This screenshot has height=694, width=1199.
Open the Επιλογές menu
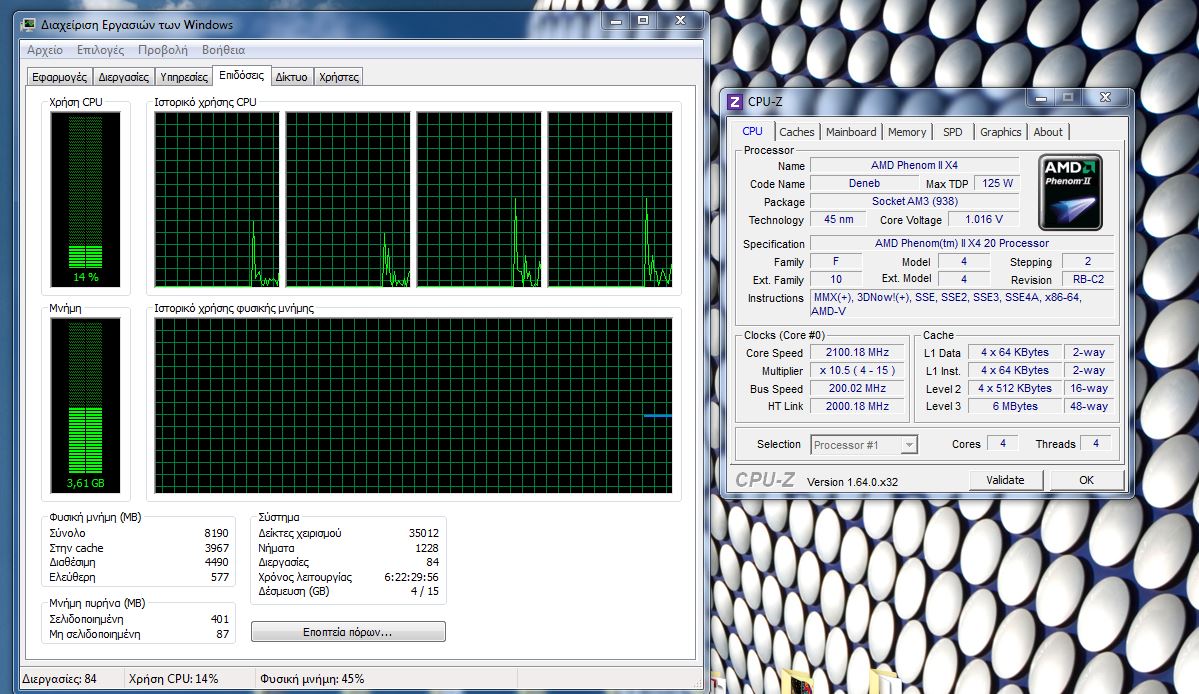point(100,50)
